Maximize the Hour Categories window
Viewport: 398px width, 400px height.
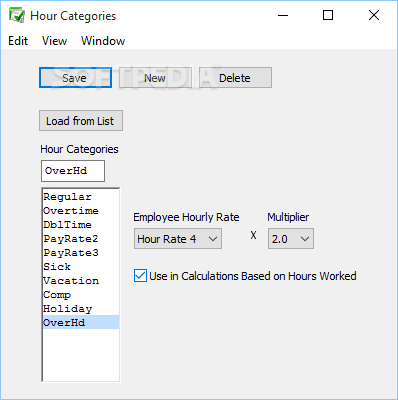[328, 15]
